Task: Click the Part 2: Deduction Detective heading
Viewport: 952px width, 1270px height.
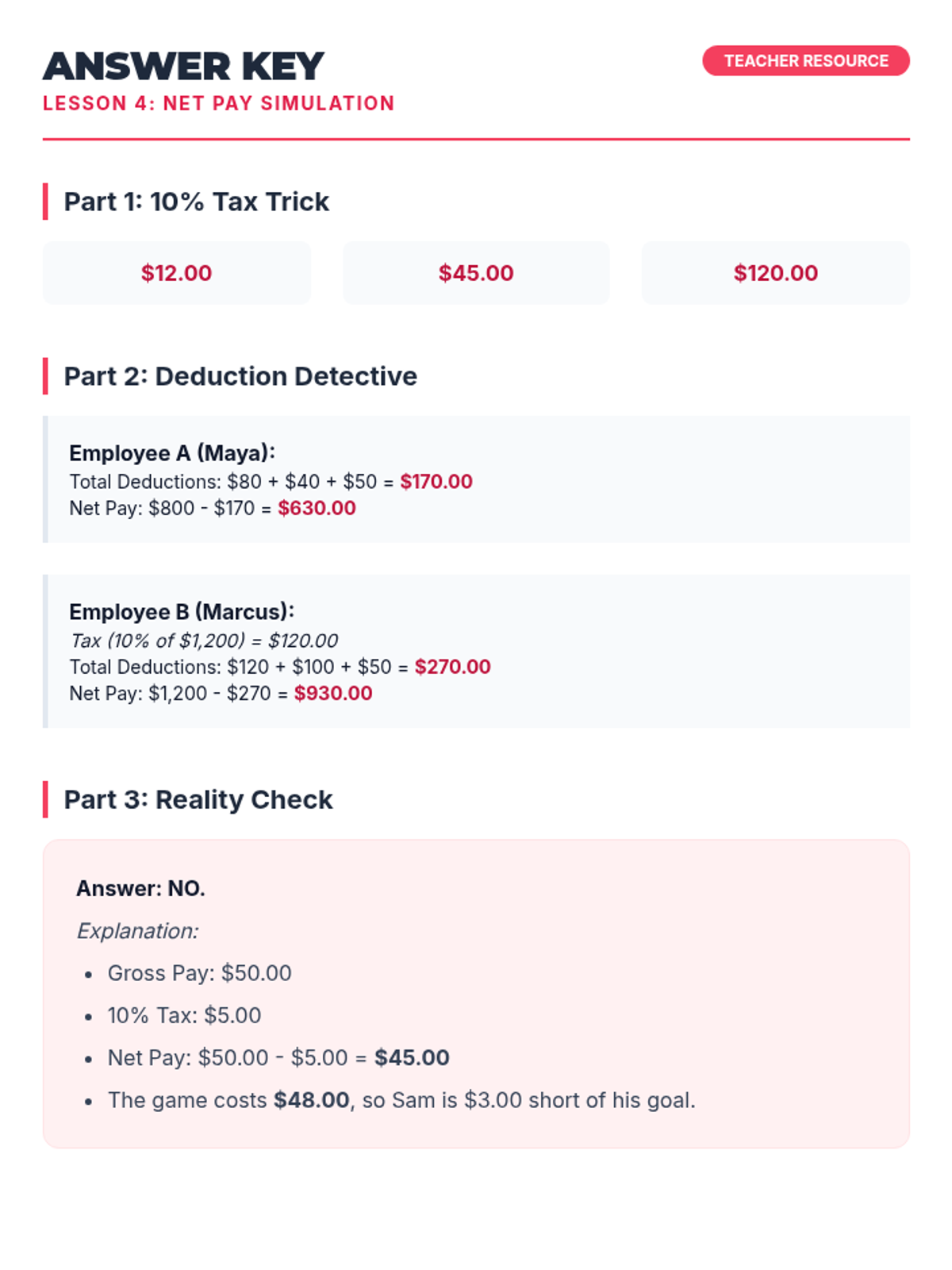Action: pyautogui.click(x=240, y=376)
